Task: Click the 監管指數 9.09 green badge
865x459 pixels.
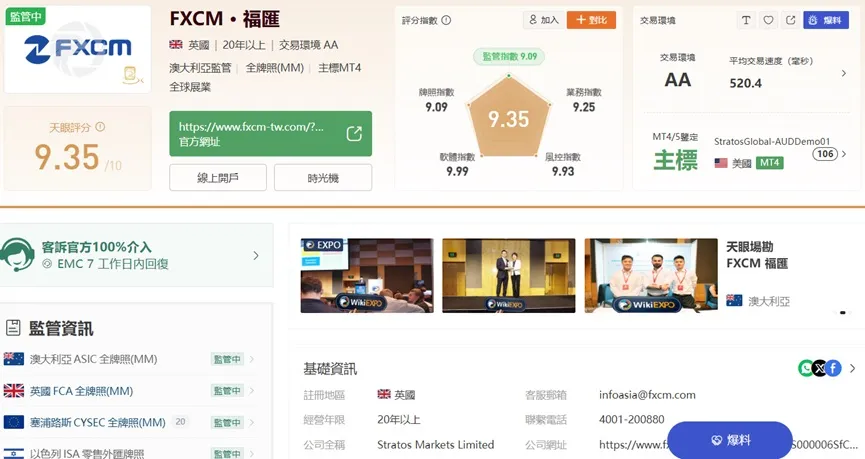Action: [509, 56]
